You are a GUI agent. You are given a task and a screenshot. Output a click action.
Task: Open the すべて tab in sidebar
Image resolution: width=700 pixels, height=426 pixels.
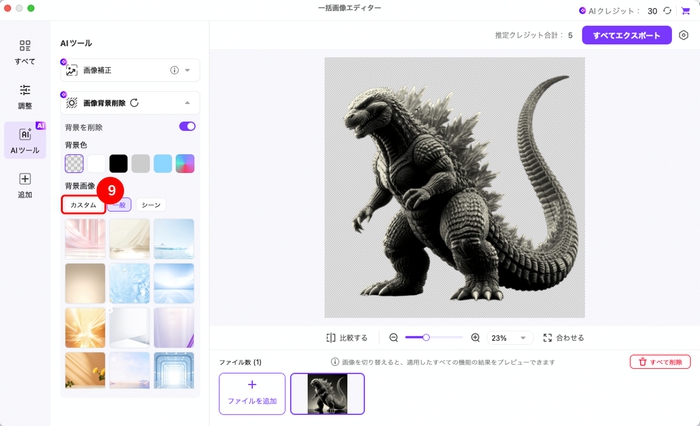click(x=25, y=52)
